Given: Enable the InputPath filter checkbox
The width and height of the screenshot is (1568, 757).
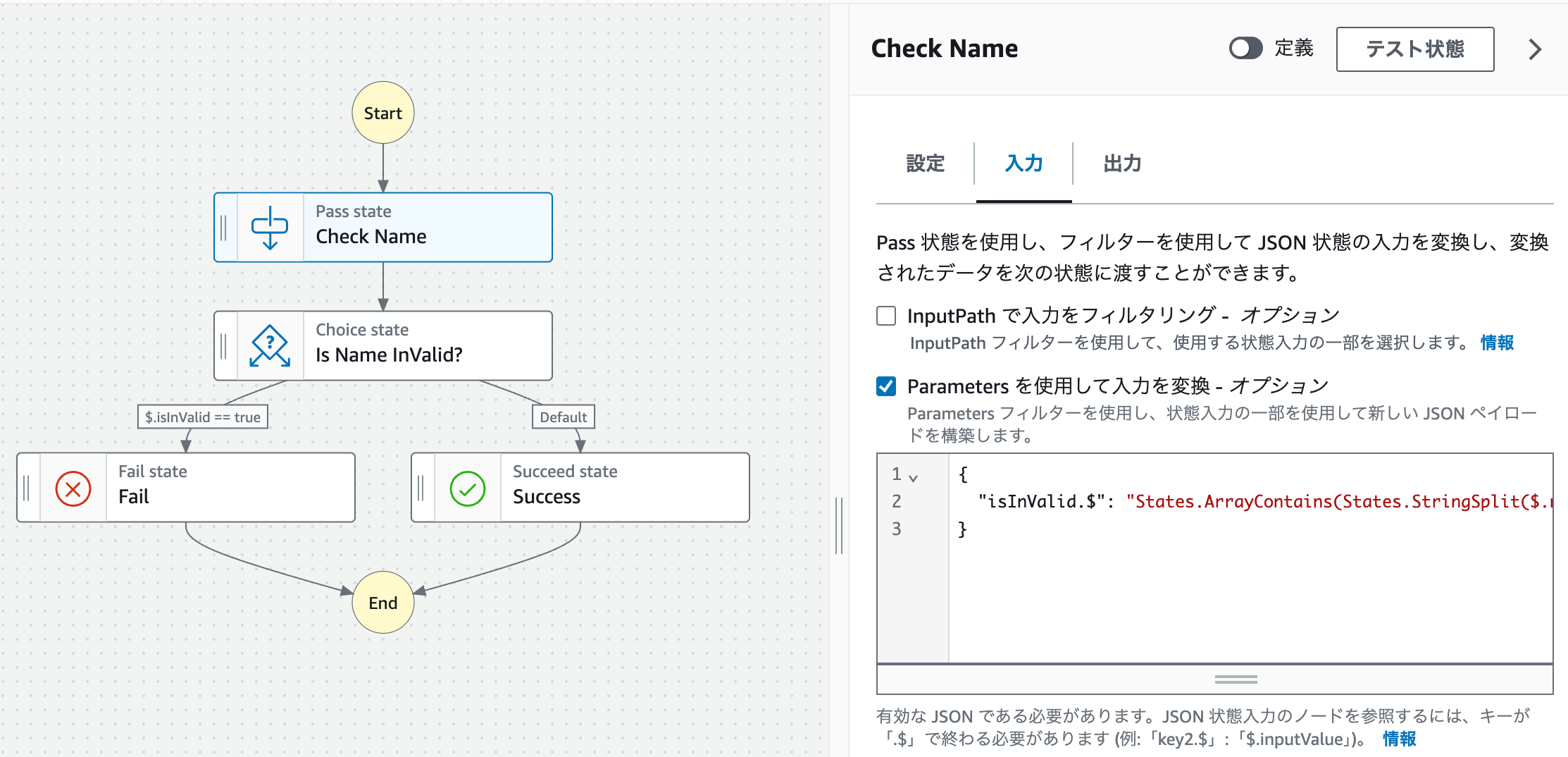Looking at the screenshot, I should point(886,315).
